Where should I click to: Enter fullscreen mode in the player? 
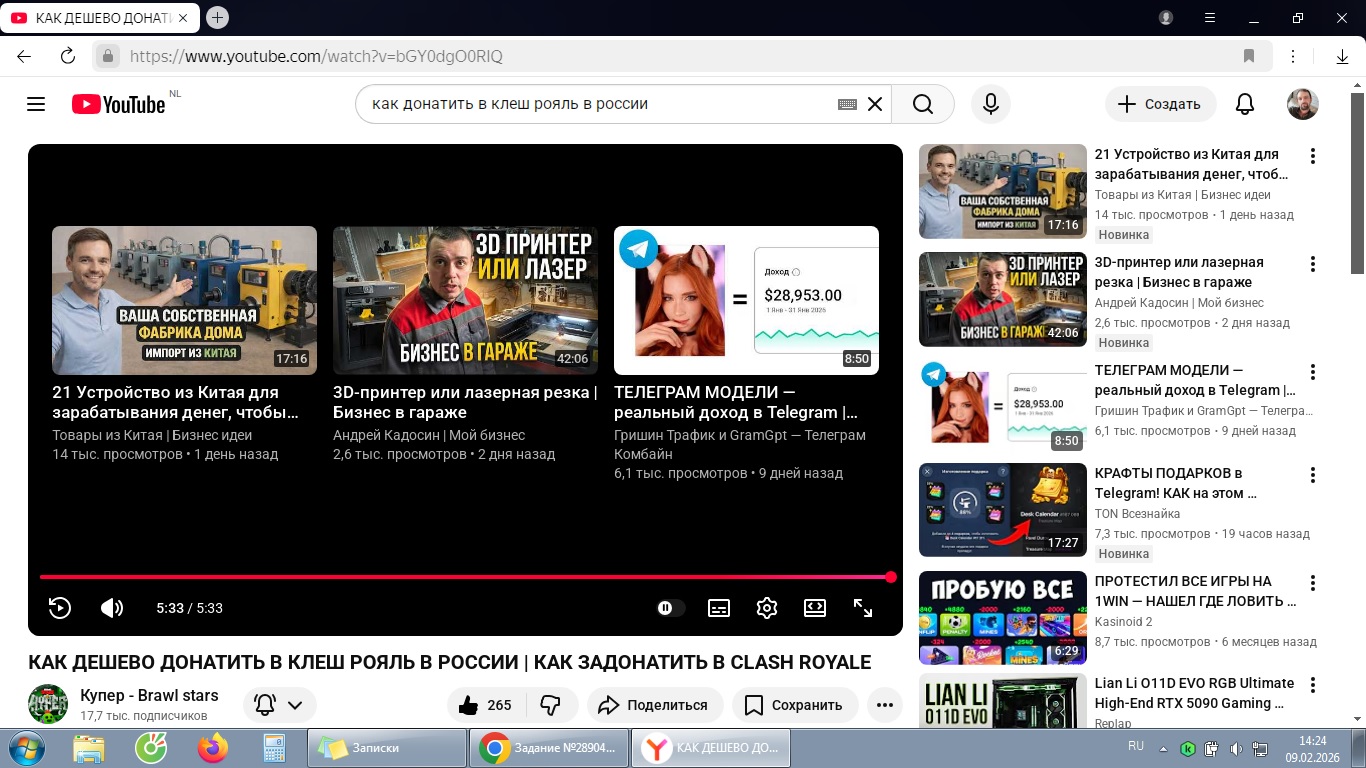(x=862, y=608)
